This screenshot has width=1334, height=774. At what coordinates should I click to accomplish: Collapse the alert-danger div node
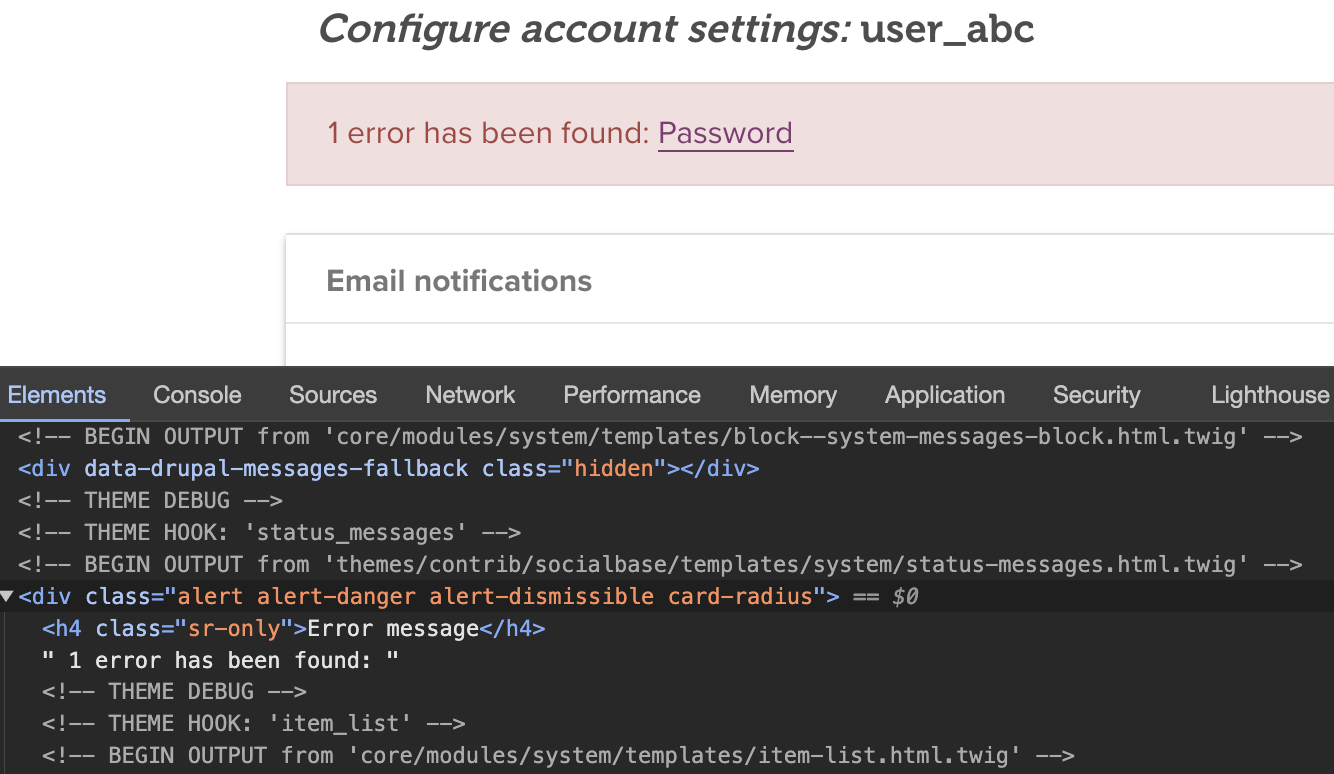(8, 597)
